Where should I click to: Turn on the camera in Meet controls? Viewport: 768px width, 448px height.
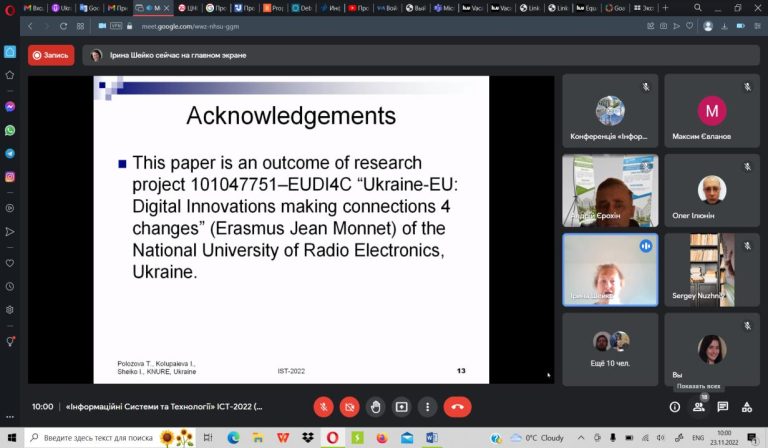(349, 407)
